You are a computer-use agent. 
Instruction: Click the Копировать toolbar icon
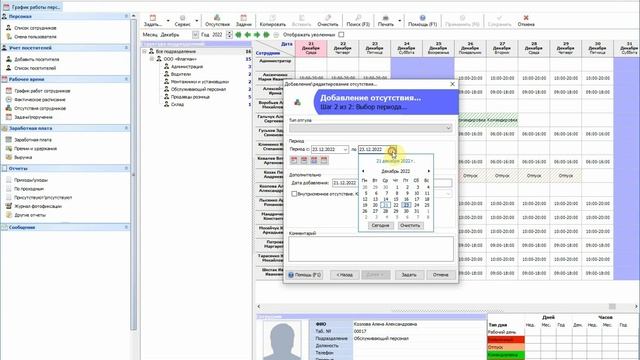272,20
